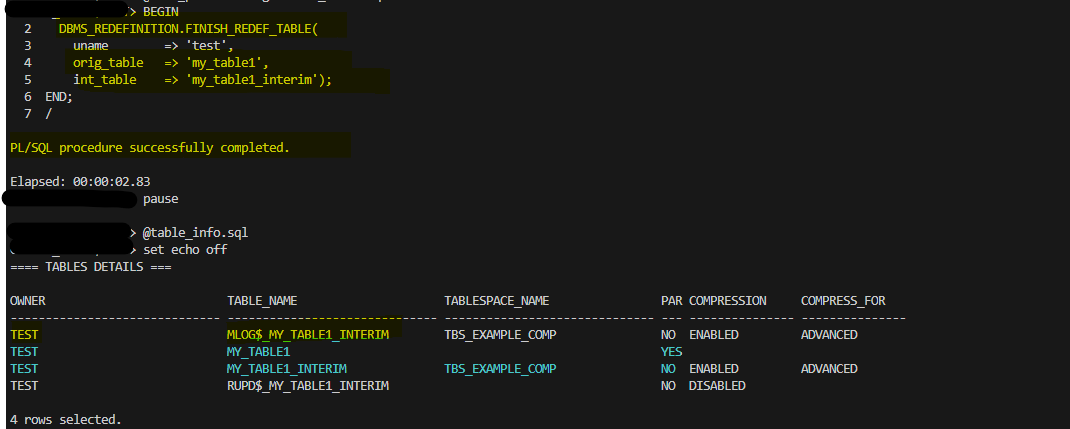Click the MLOG$_MY_TABLE1_INTERIM table name
The image size is (1070, 429).
tap(307, 334)
